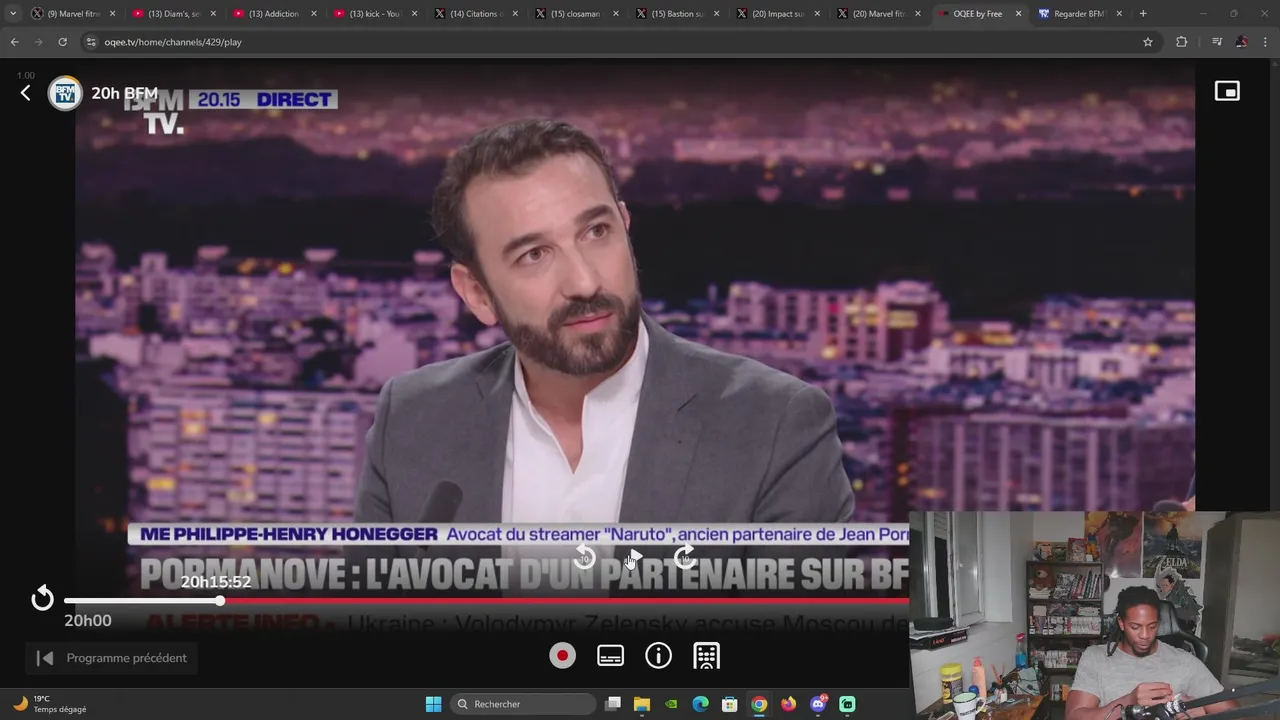Switch to the '(15) closaman' X tab
The image size is (1280, 720).
575,14
